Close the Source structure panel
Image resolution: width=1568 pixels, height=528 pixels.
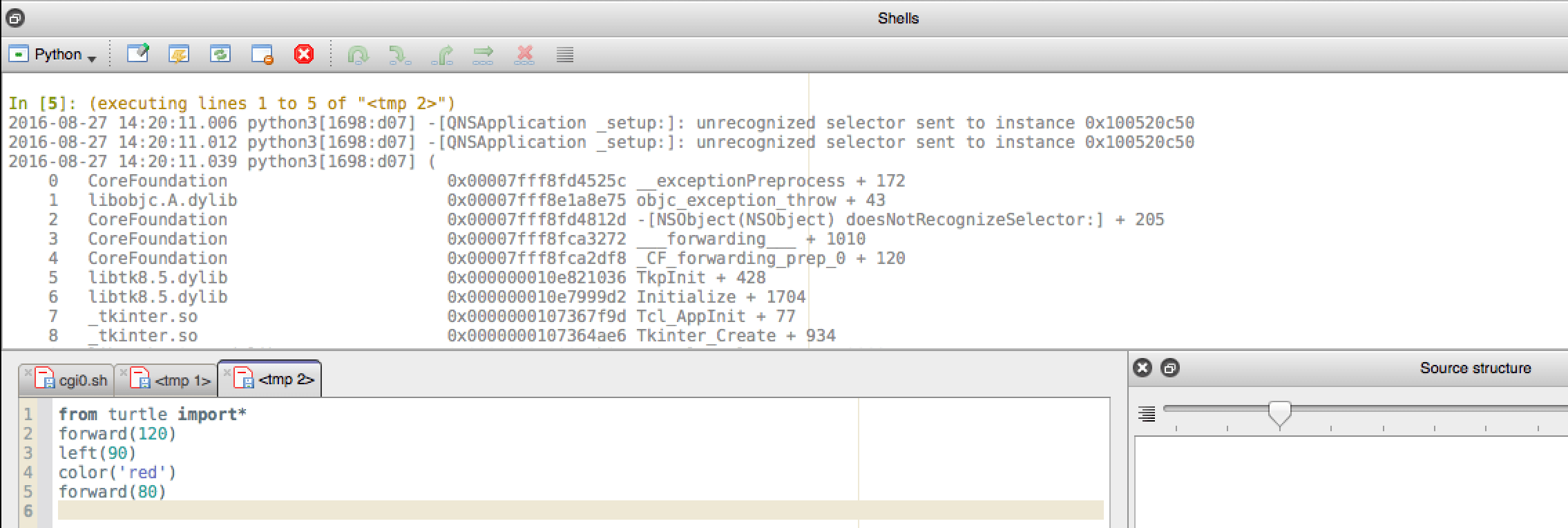(x=1143, y=368)
